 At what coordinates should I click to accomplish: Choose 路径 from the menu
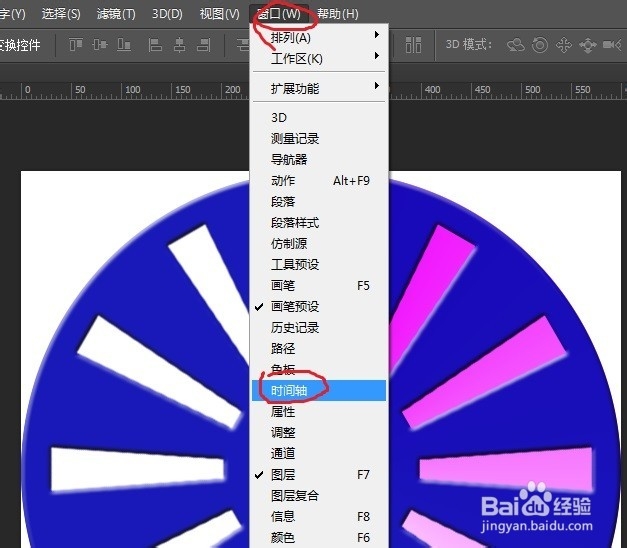[x=319, y=348]
